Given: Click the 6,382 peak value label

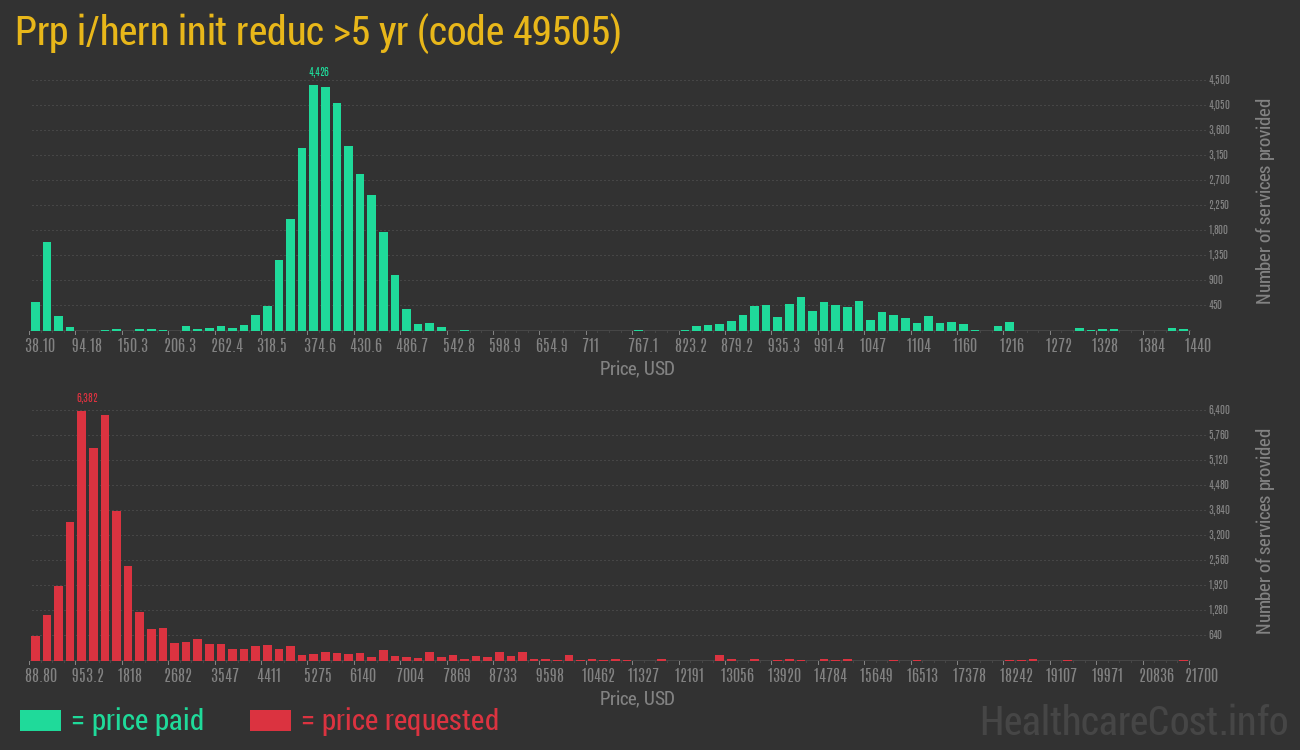Looking at the screenshot, I should point(86,397).
